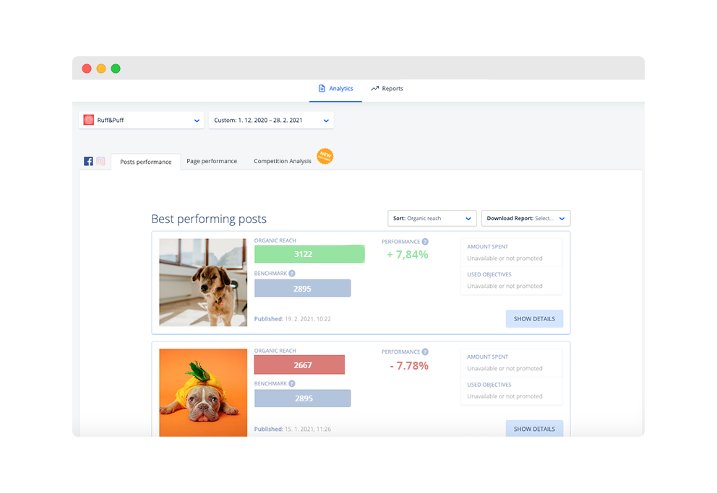Click the orange NEW badge
The width and height of the screenshot is (717, 493).
pos(325,156)
